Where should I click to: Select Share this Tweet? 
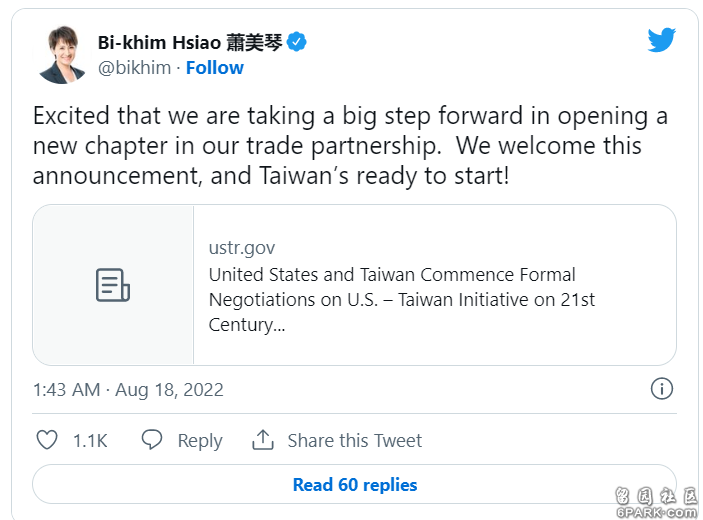355,441
